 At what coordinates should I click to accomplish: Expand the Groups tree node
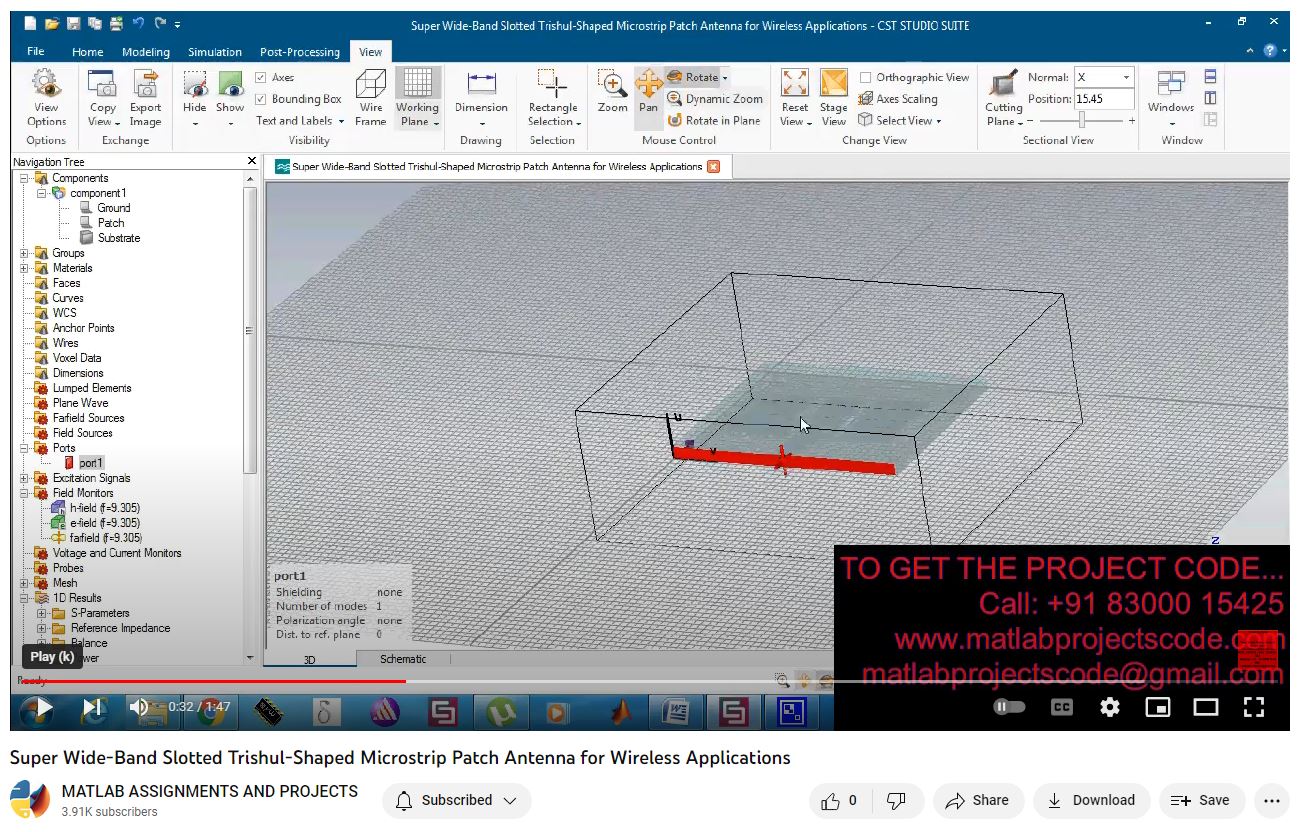(24, 253)
